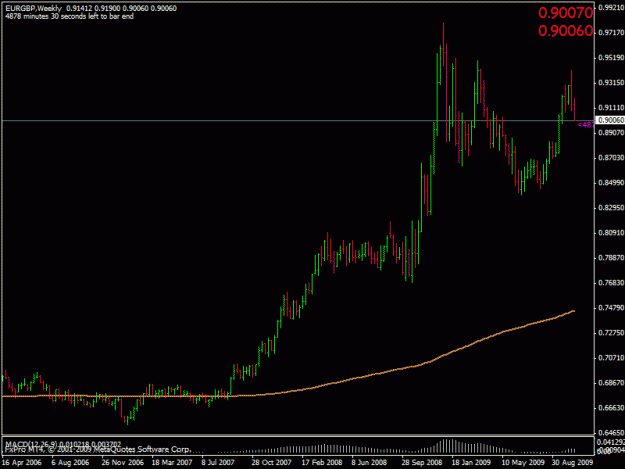Click the 28 Sep 2008 date label
Image resolution: width=625 pixels, height=469 pixels.
pos(422,463)
